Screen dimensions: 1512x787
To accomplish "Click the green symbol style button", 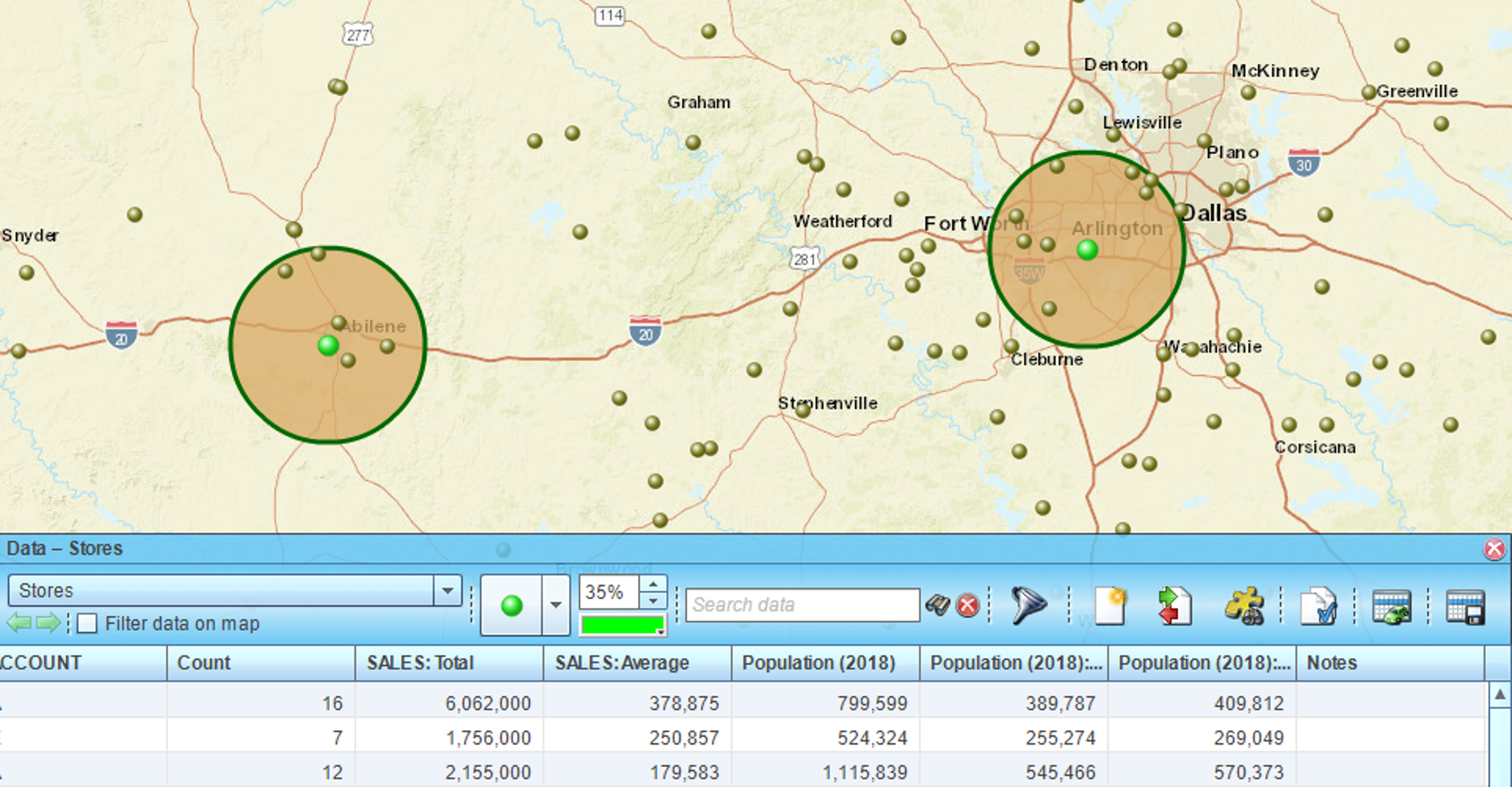I will (511, 605).
